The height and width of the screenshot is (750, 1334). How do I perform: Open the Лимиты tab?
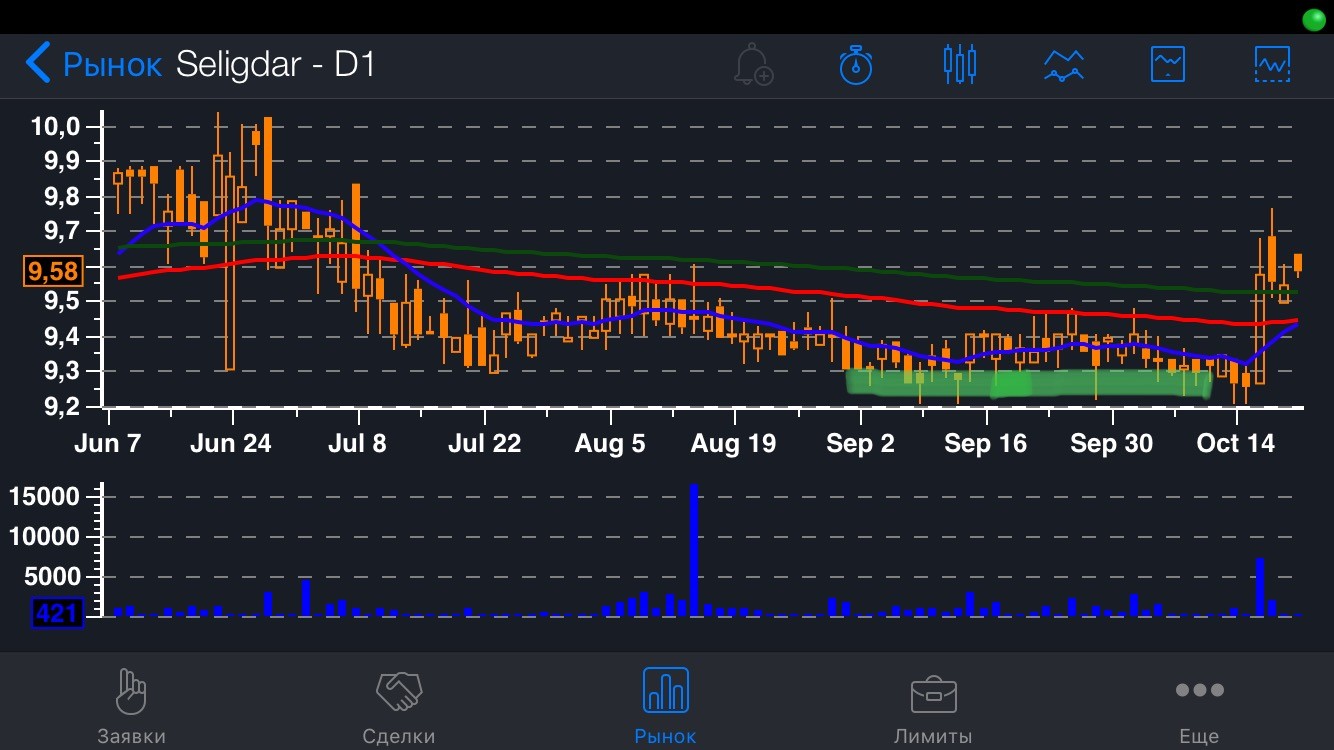(x=933, y=705)
